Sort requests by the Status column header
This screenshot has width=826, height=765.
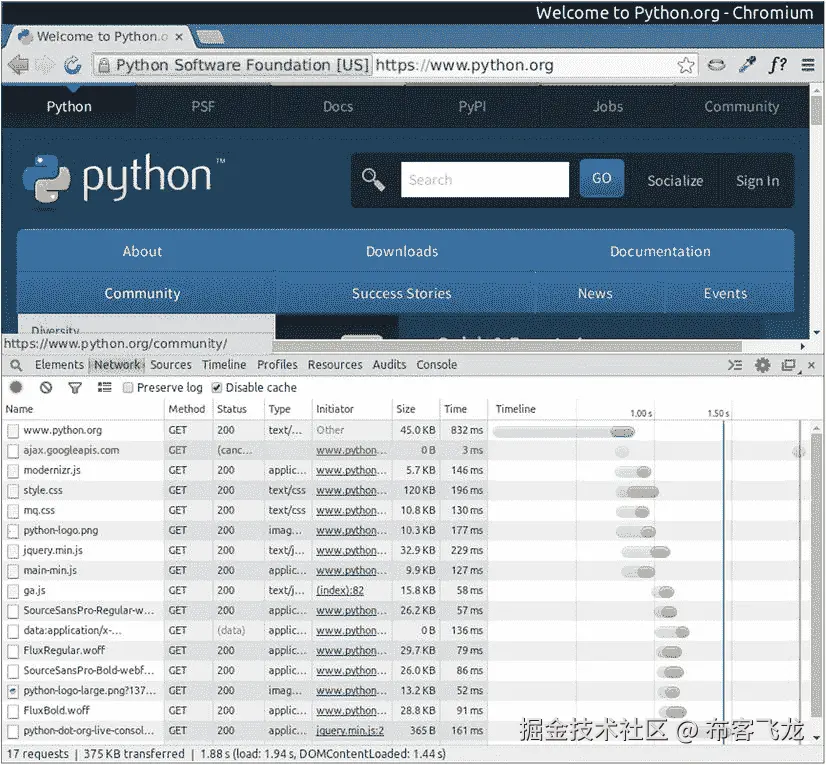(x=238, y=409)
